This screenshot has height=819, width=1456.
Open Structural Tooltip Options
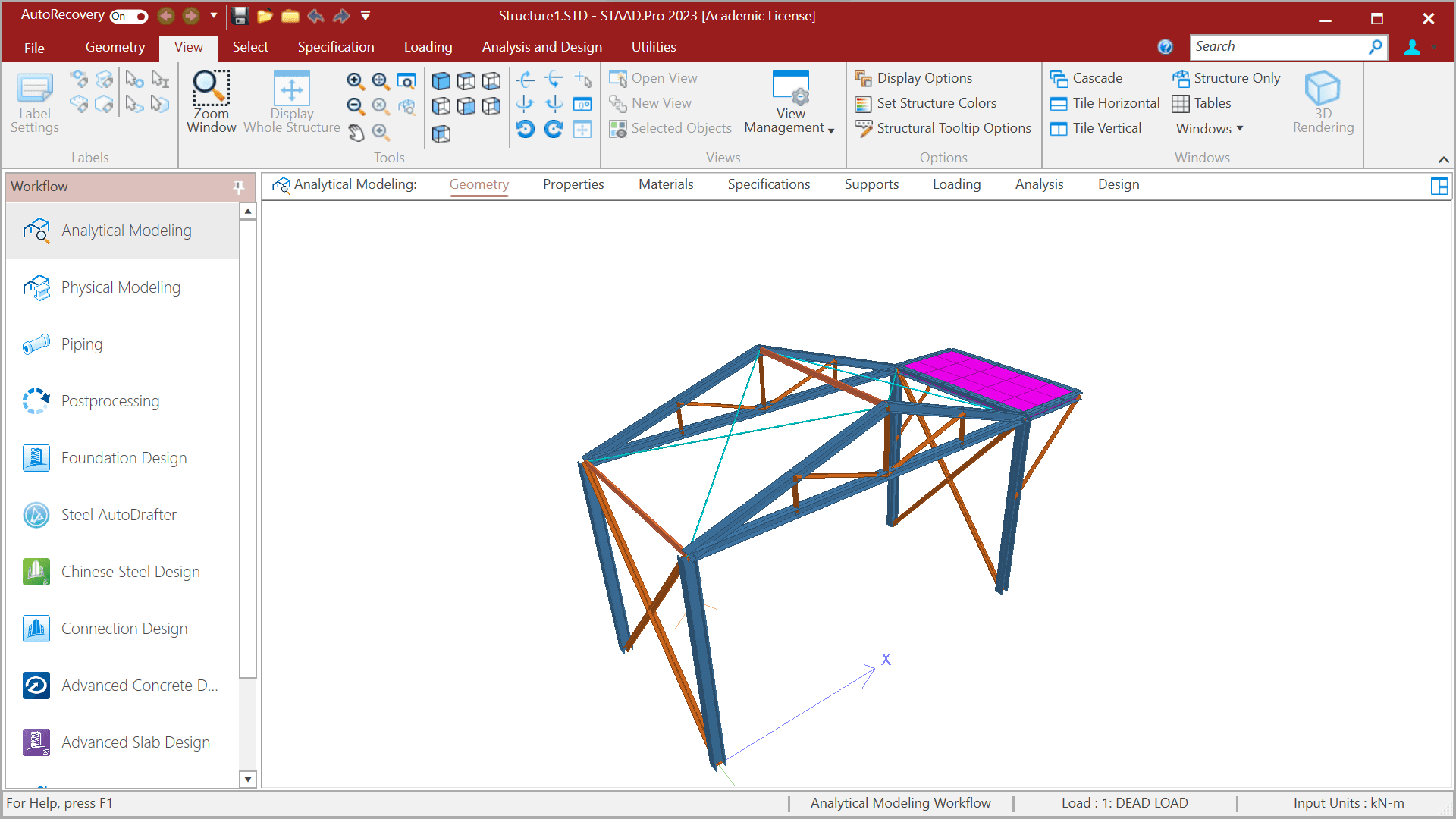coord(953,128)
